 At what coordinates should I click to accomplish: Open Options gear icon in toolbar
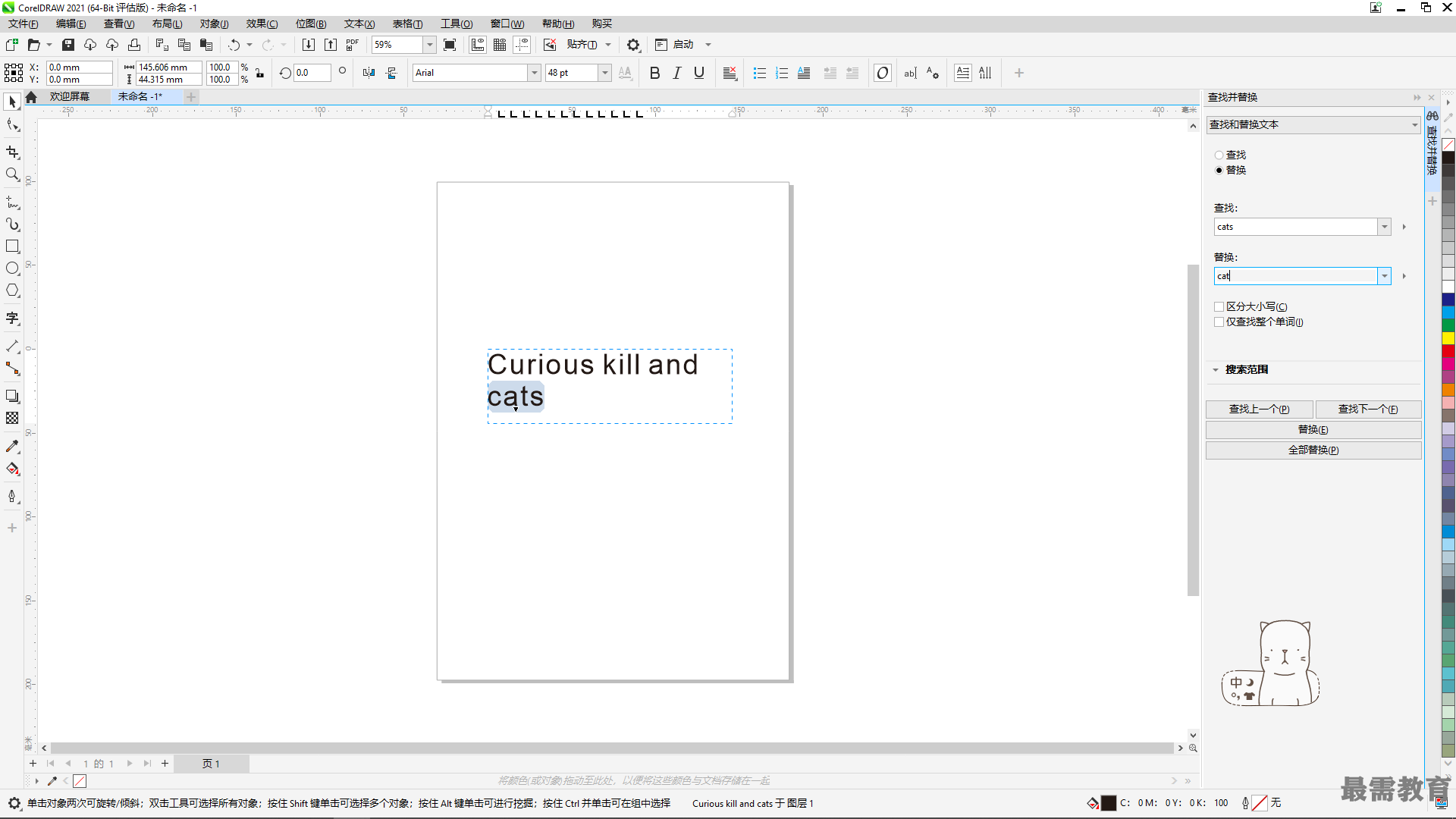633,45
